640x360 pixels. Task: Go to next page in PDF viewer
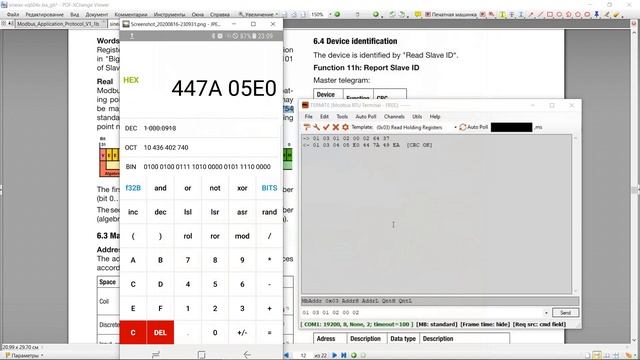tap(335, 355)
